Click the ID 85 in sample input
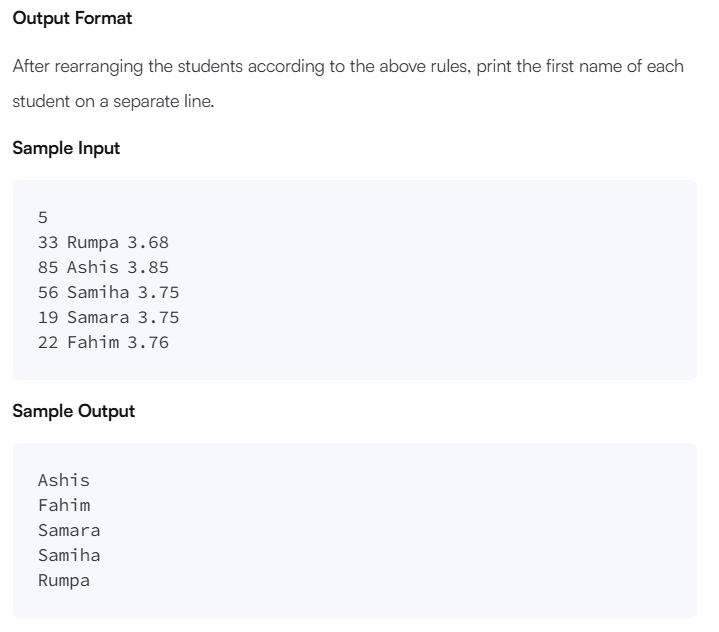Screen dimensions: 719x632 point(48,267)
